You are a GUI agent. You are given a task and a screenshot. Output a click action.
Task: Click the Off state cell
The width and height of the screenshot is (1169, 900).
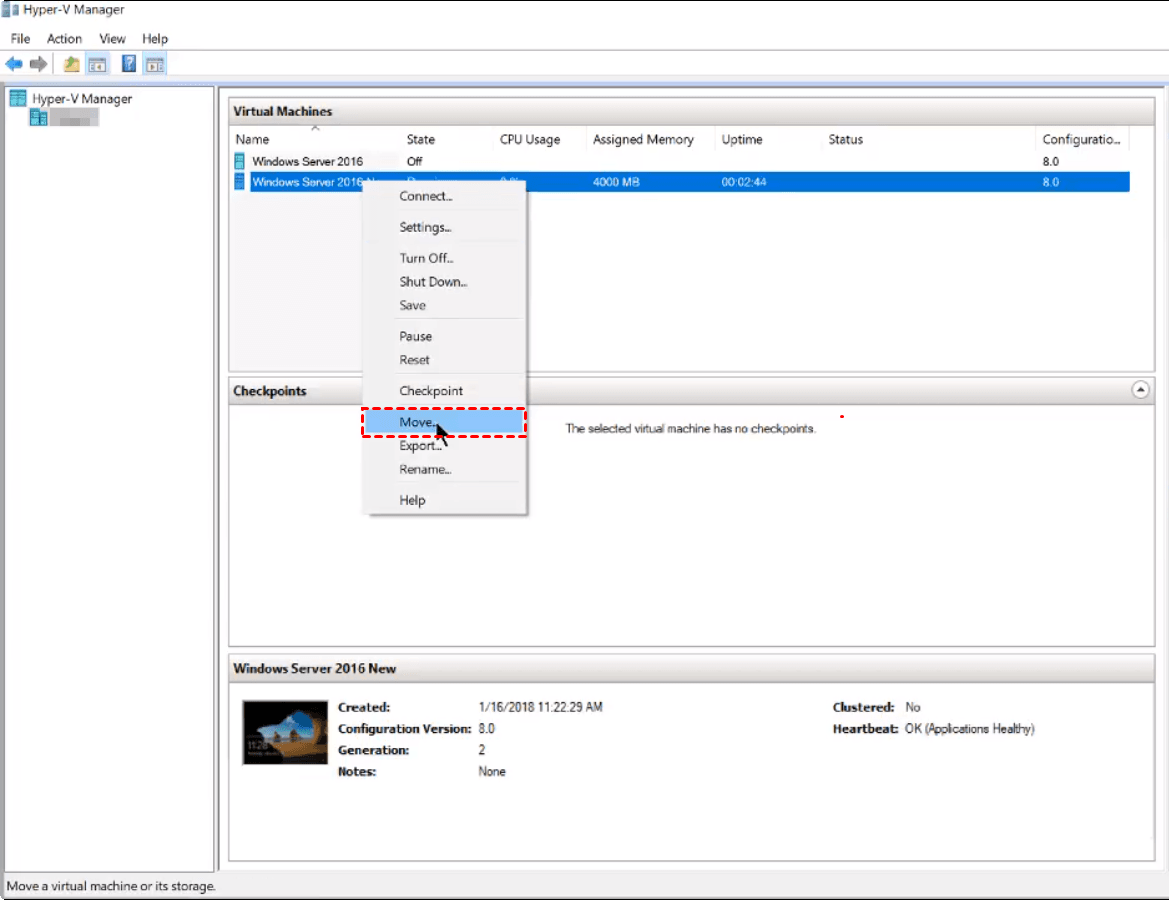(x=415, y=162)
